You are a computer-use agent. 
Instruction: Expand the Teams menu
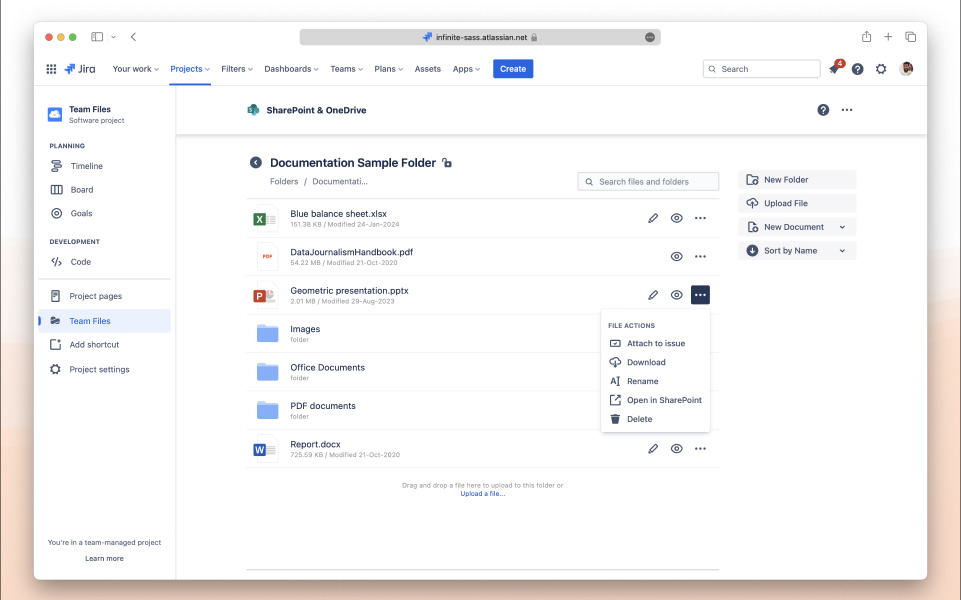tap(346, 69)
